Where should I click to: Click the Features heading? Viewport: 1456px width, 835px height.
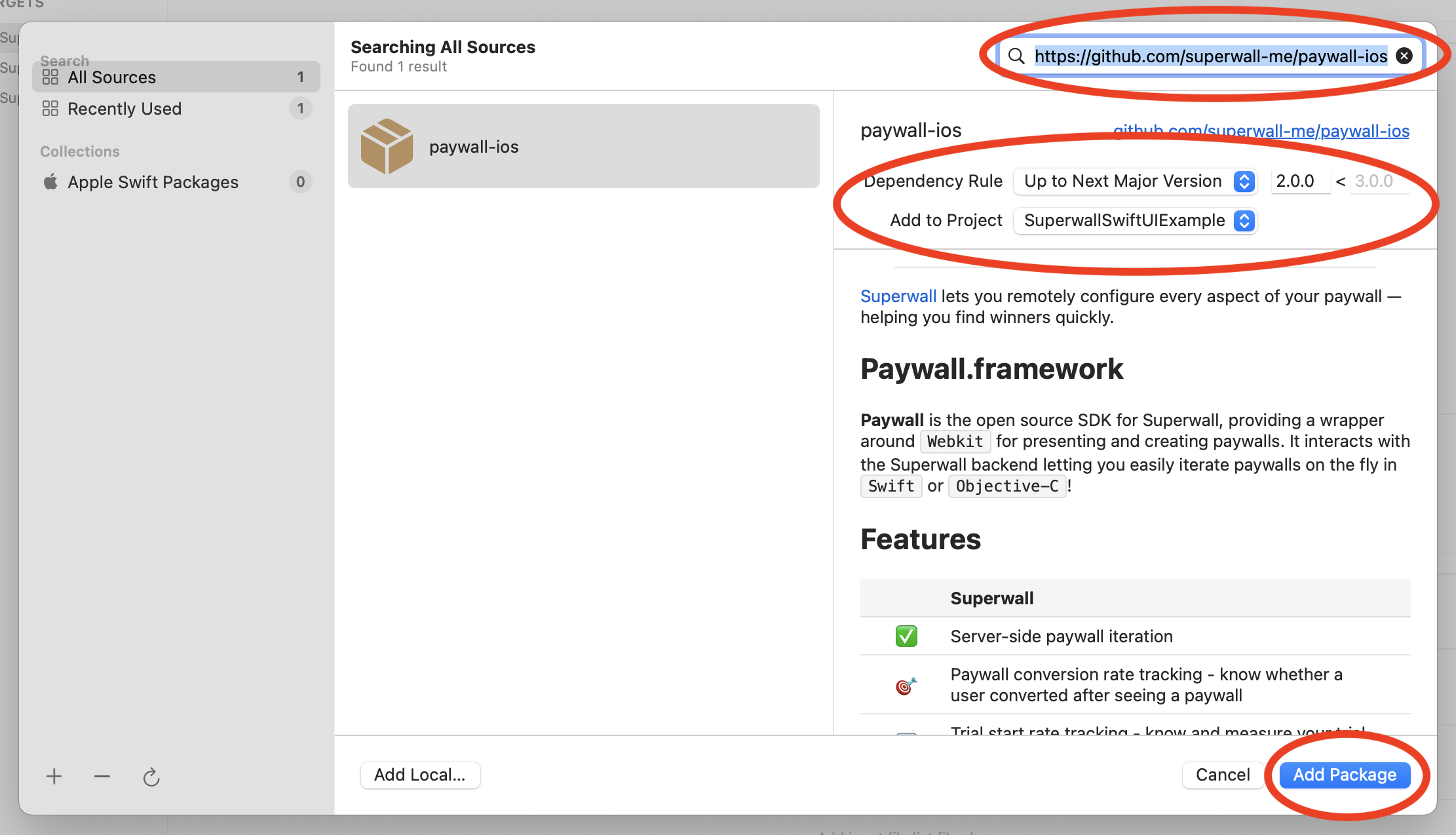pyautogui.click(x=921, y=539)
